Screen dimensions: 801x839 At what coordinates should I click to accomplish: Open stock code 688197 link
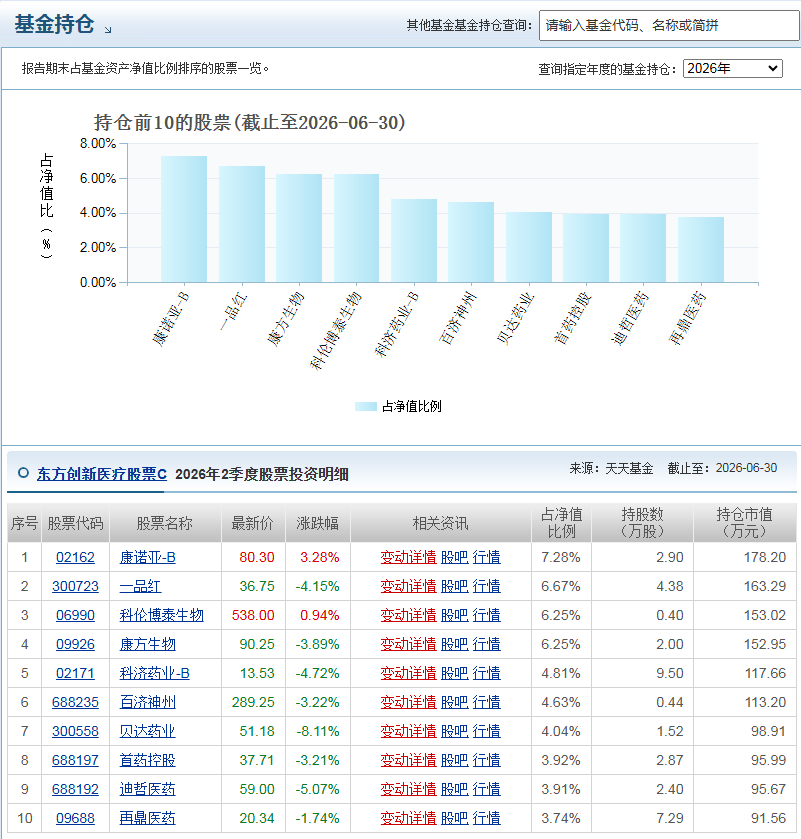pos(75,760)
